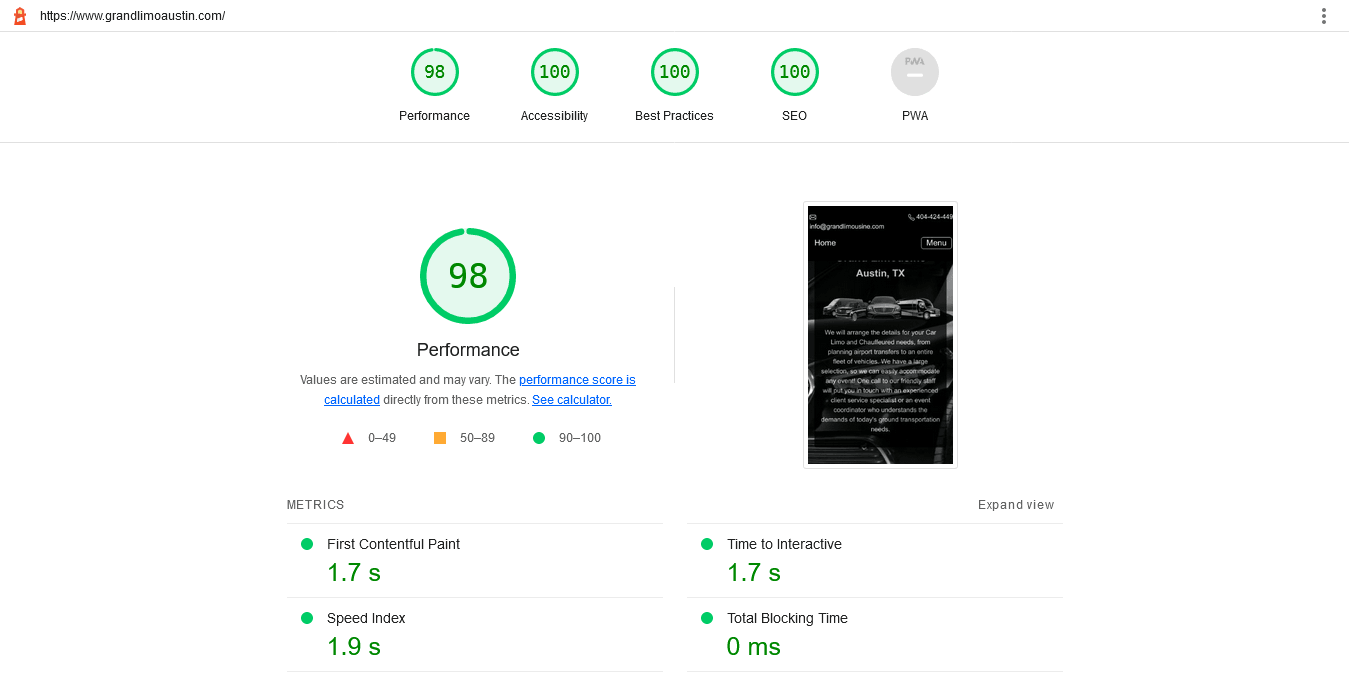The width and height of the screenshot is (1349, 682).
Task: Open the three-dot tools menu
Action: point(1324,16)
